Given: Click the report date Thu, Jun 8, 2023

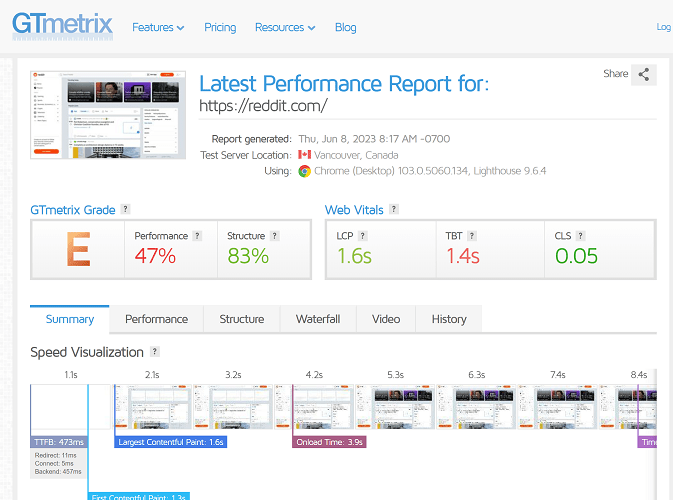Looking at the screenshot, I should [374, 139].
